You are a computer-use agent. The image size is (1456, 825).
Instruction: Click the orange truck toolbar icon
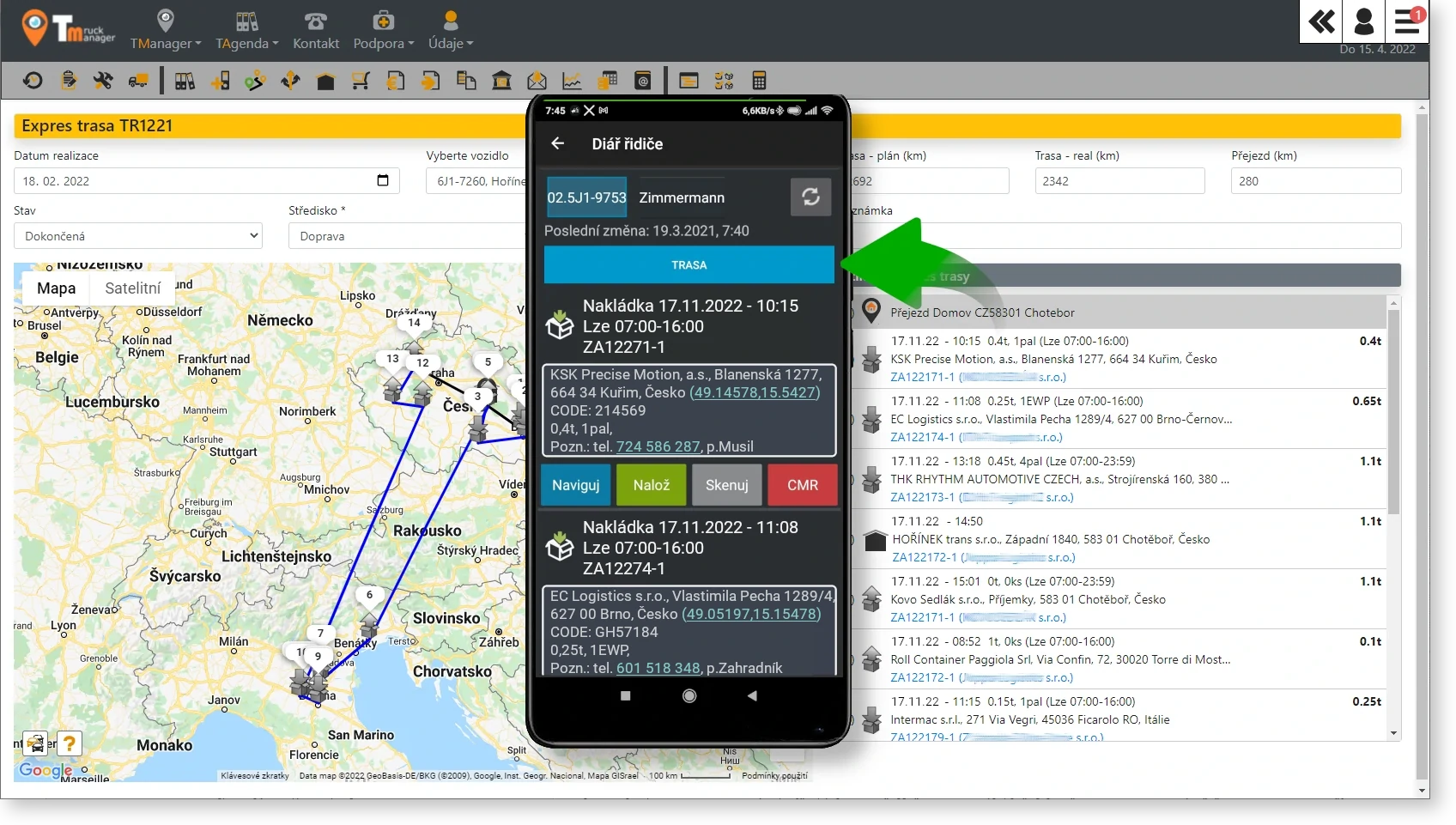click(138, 81)
